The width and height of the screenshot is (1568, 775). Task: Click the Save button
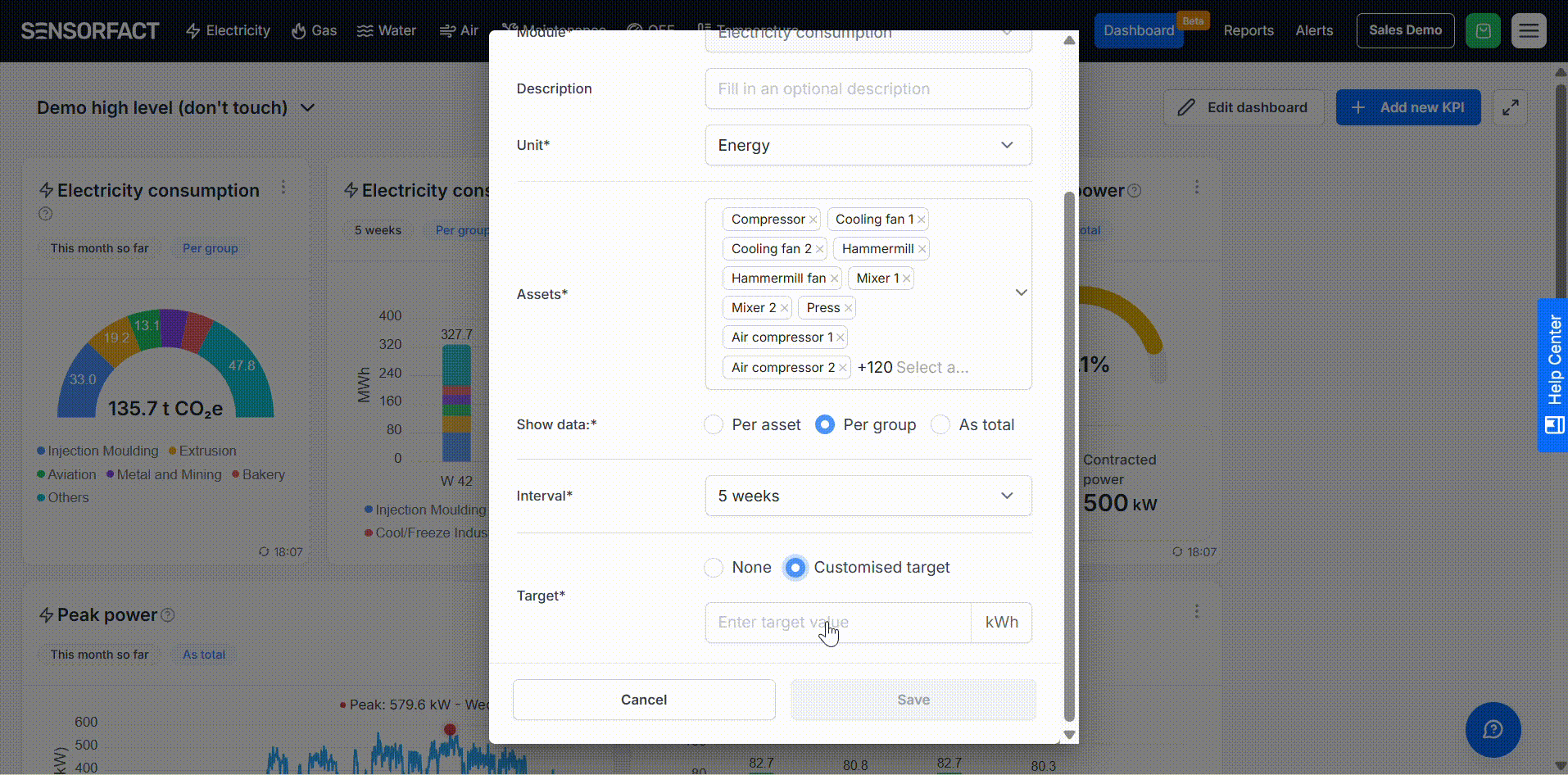913,700
